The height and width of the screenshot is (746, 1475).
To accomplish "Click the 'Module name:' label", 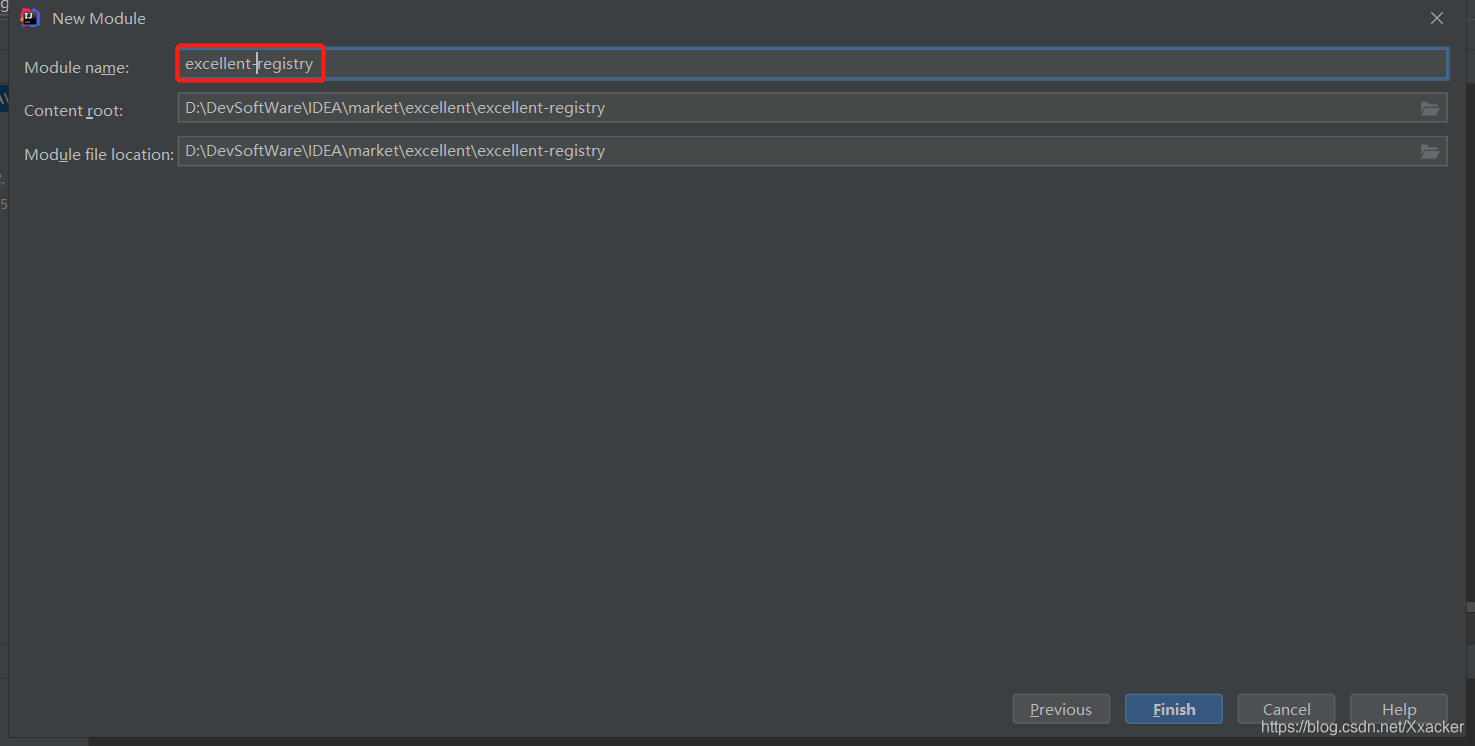I will click(x=77, y=67).
